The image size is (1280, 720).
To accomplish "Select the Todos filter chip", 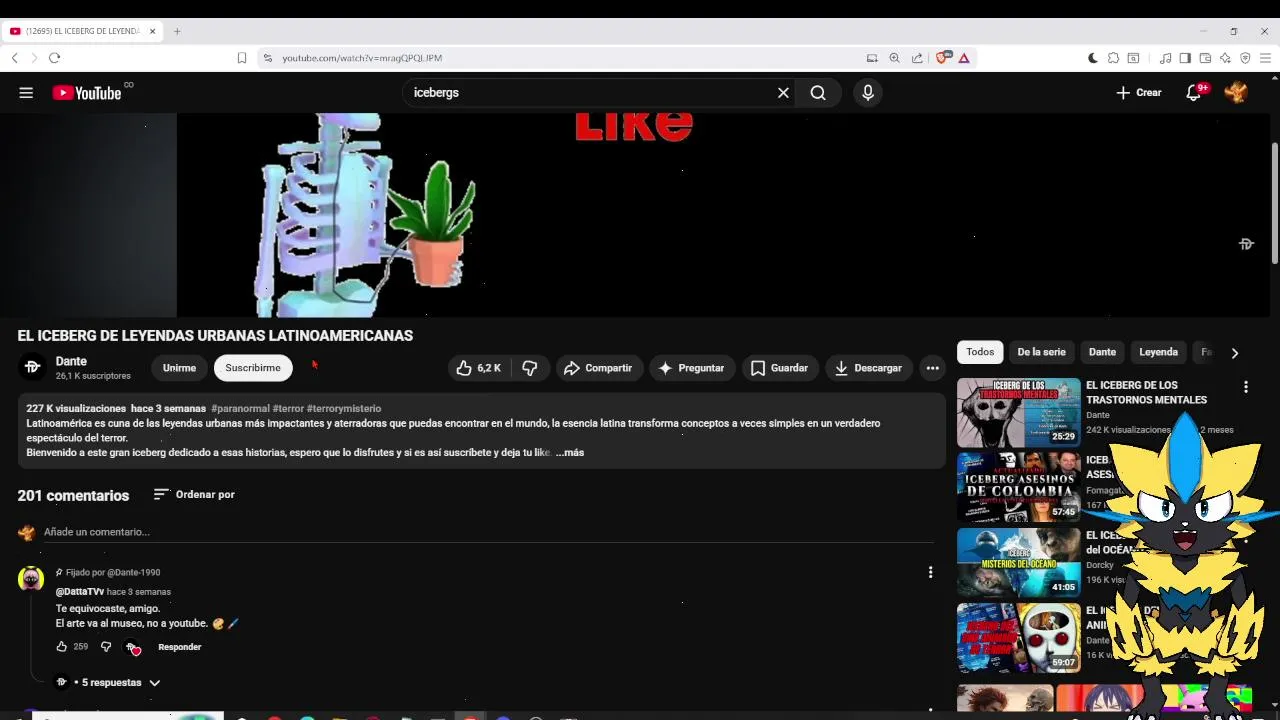I will (x=980, y=352).
